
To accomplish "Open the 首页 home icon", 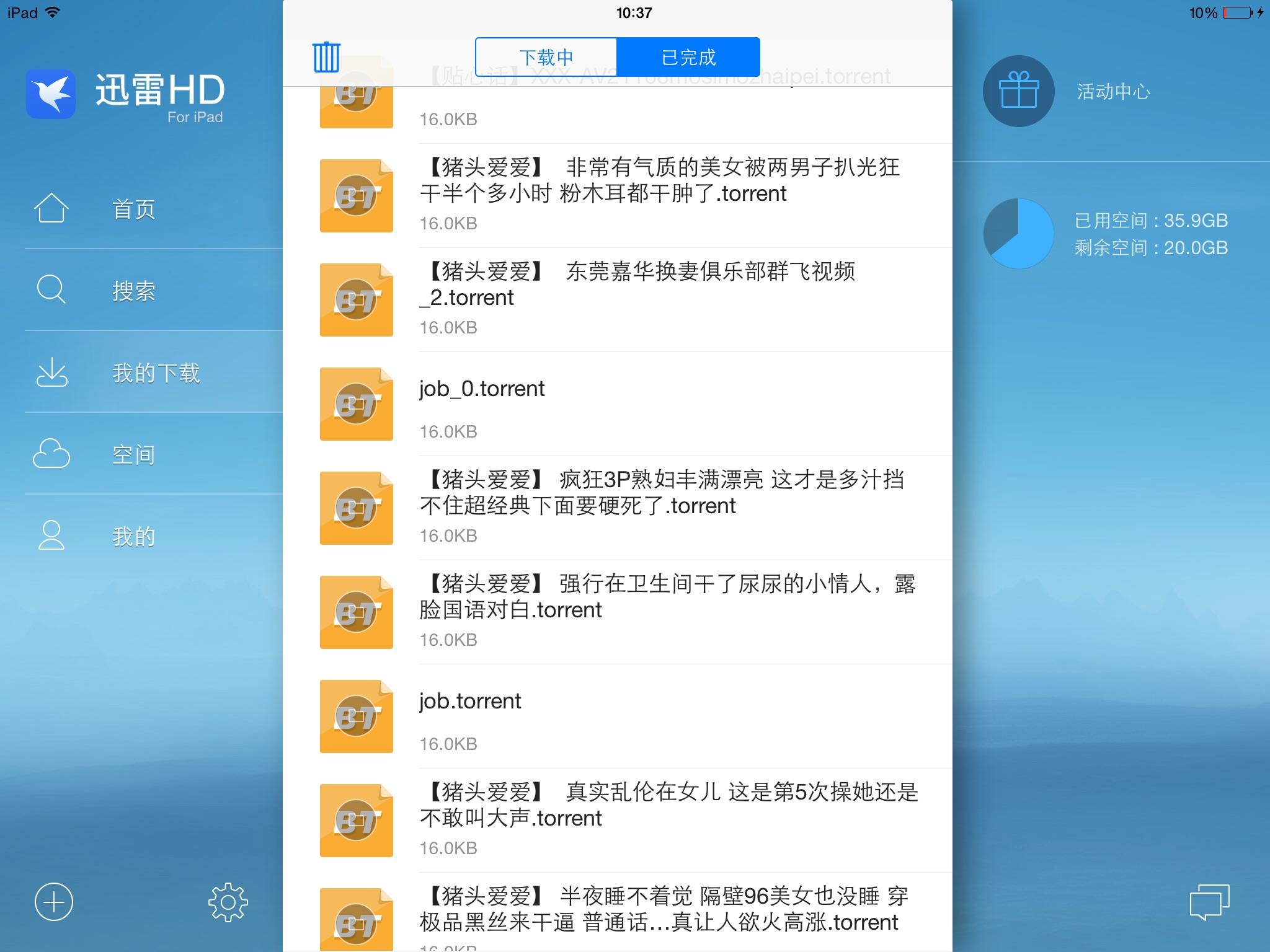I will (x=51, y=208).
